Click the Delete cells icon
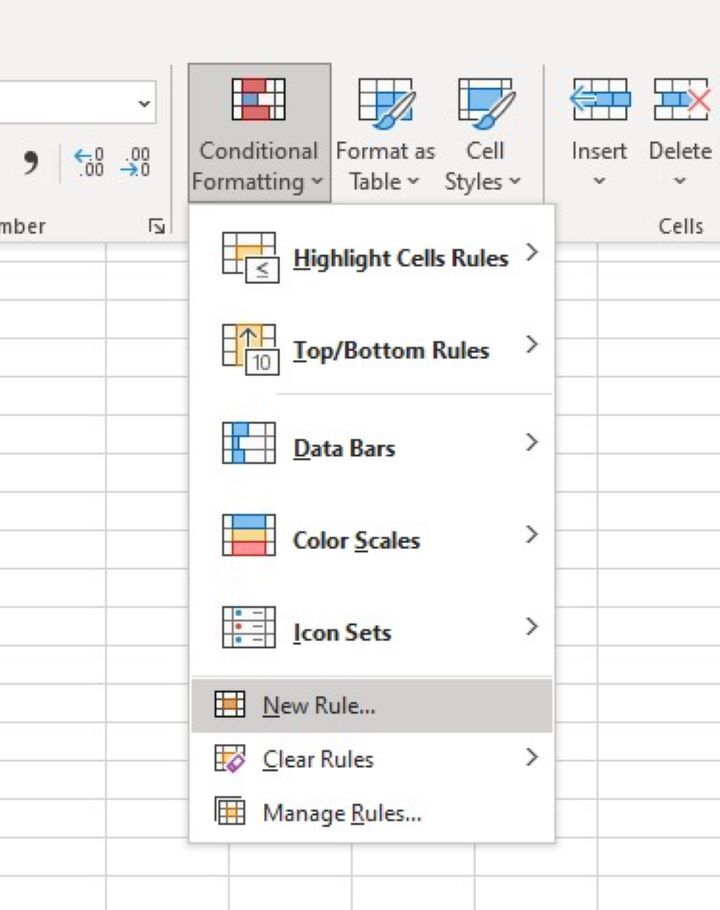 680,102
